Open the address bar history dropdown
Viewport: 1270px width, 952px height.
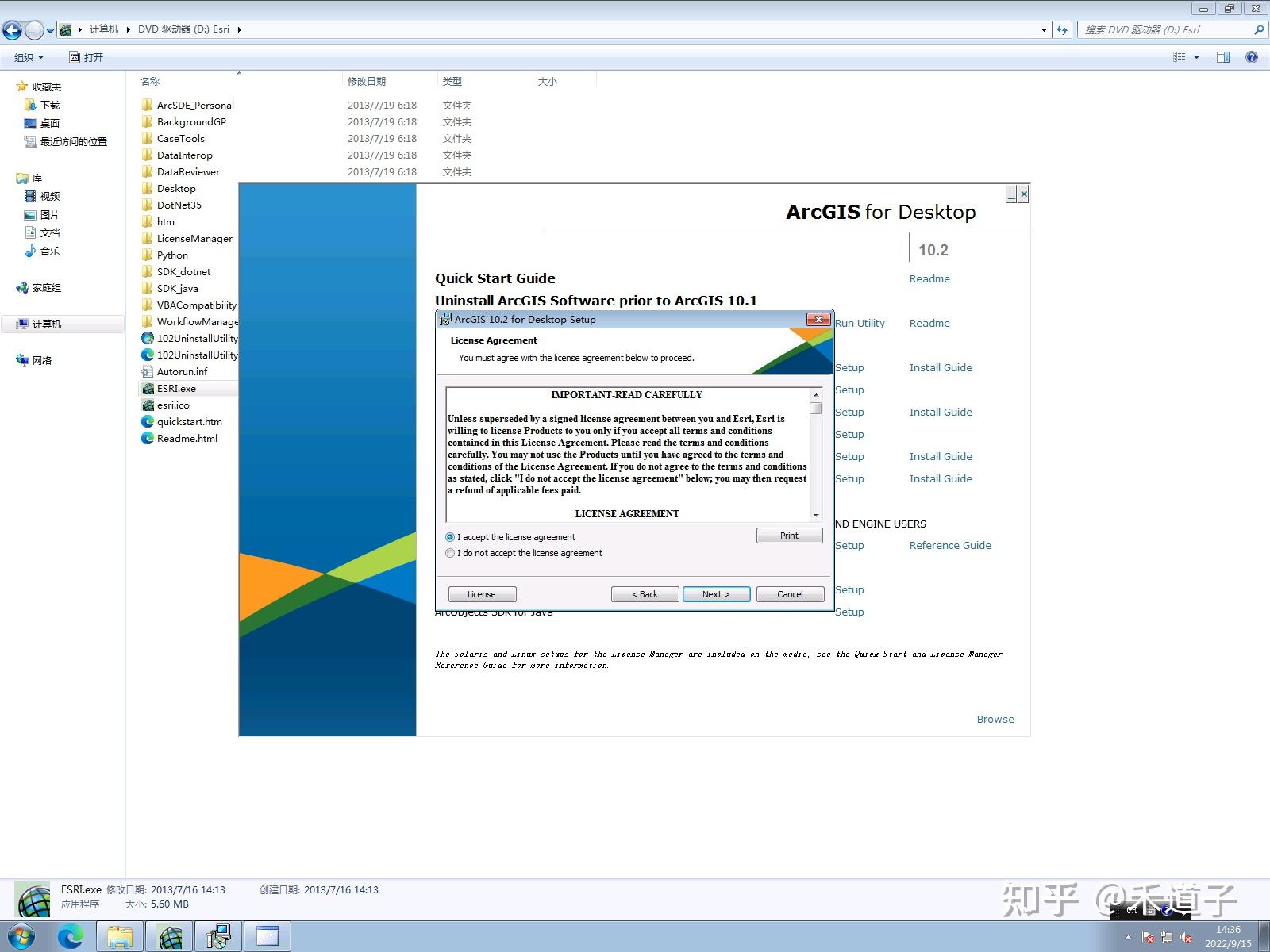[1045, 29]
